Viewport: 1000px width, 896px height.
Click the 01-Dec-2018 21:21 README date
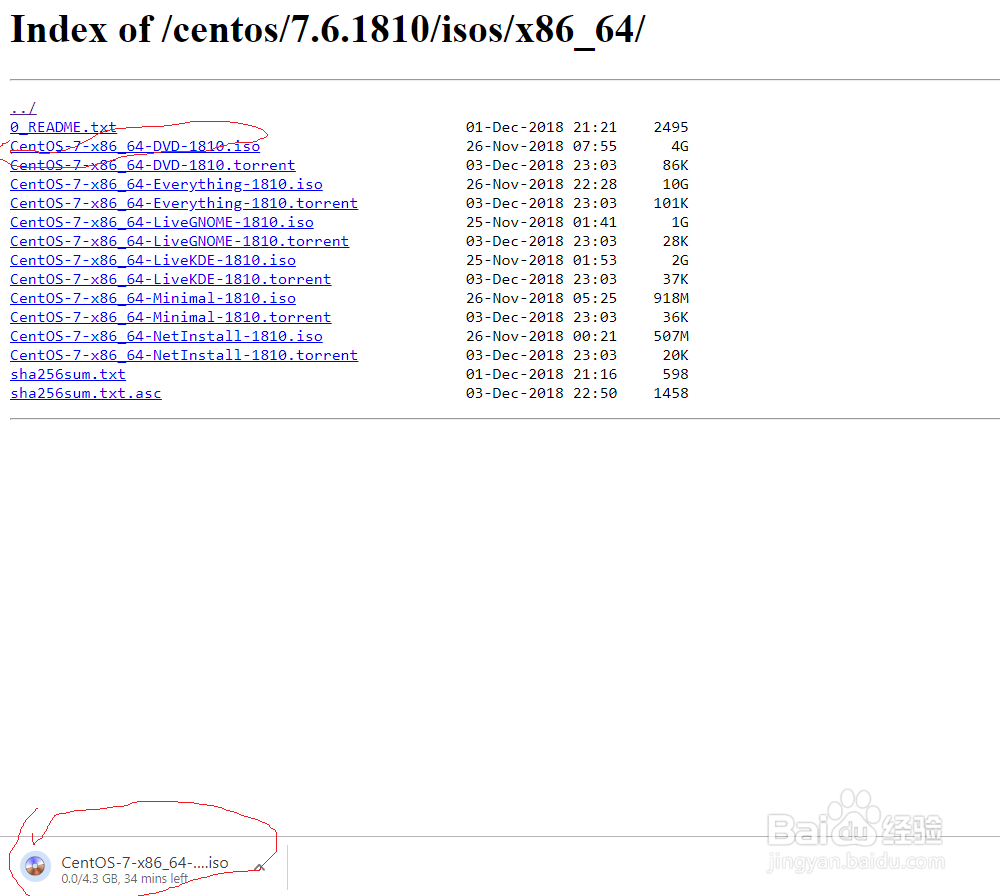pos(541,127)
